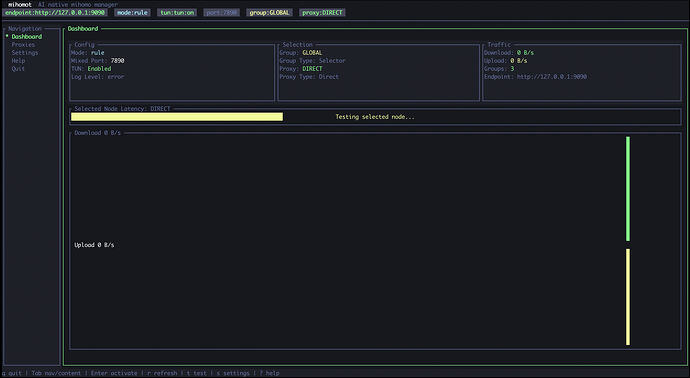Screen dimensions: 690x378
Task: Click the tun:tun:on status chip
Action: (177, 12)
